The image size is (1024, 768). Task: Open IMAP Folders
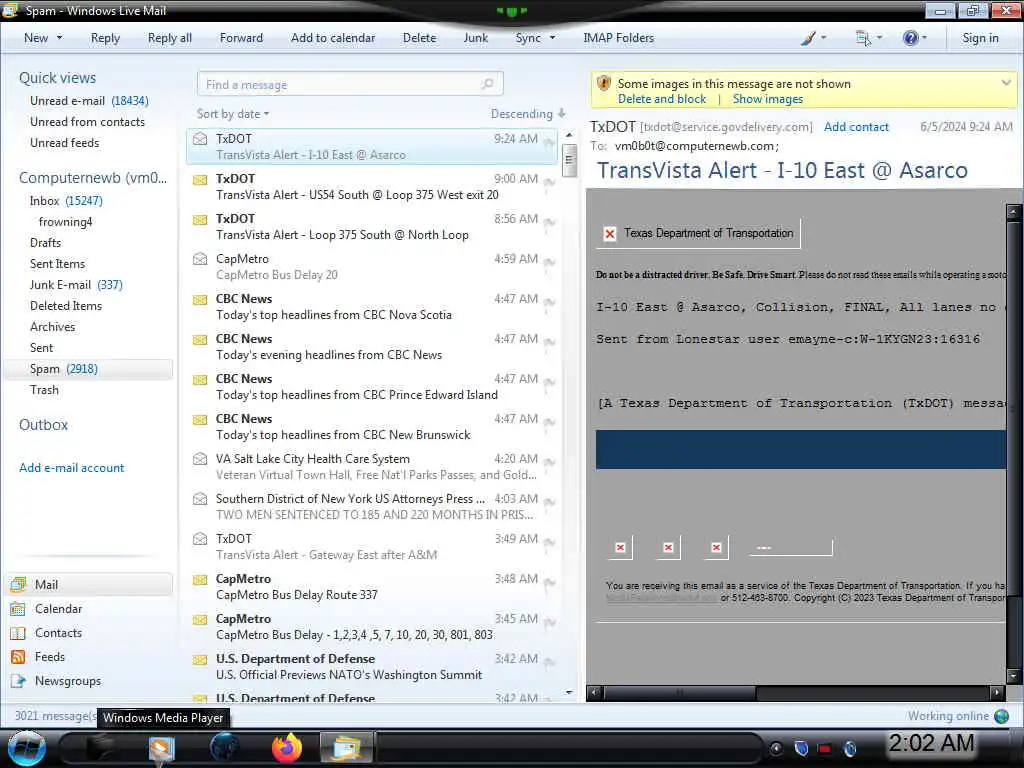coord(618,38)
